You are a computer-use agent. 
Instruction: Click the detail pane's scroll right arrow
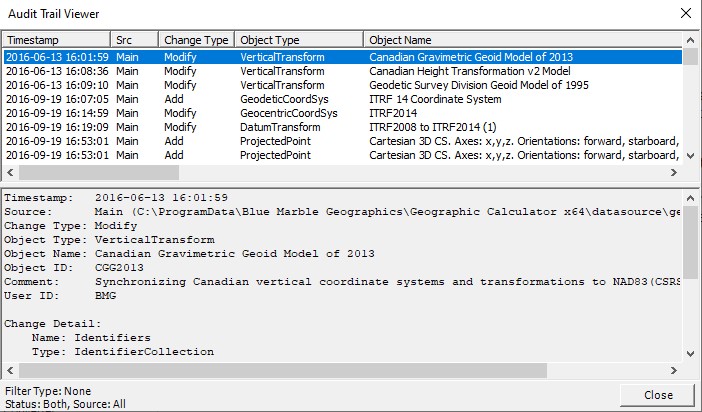[x=674, y=370]
